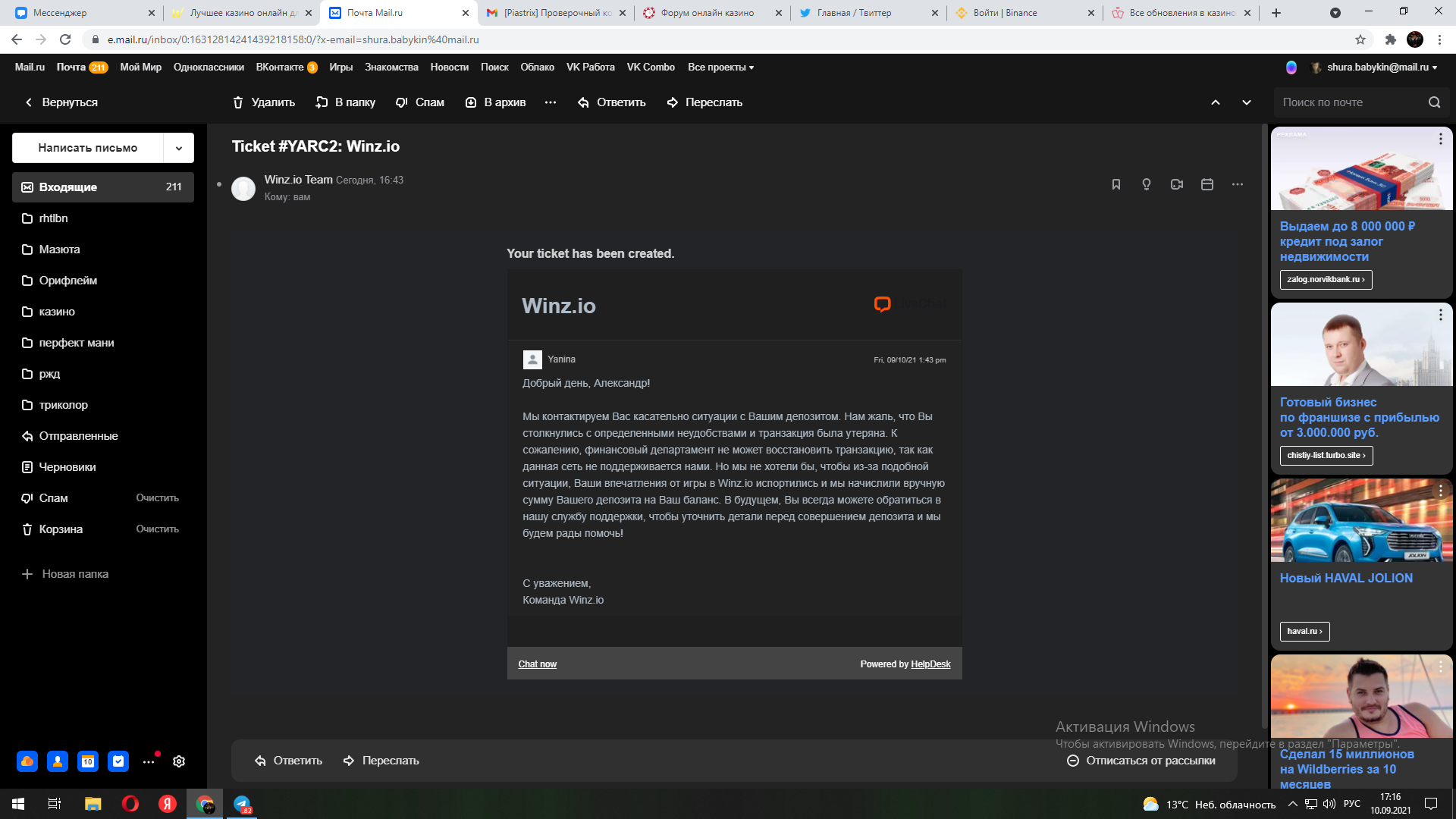Click the Marusia assistant icon in the header

(1291, 67)
